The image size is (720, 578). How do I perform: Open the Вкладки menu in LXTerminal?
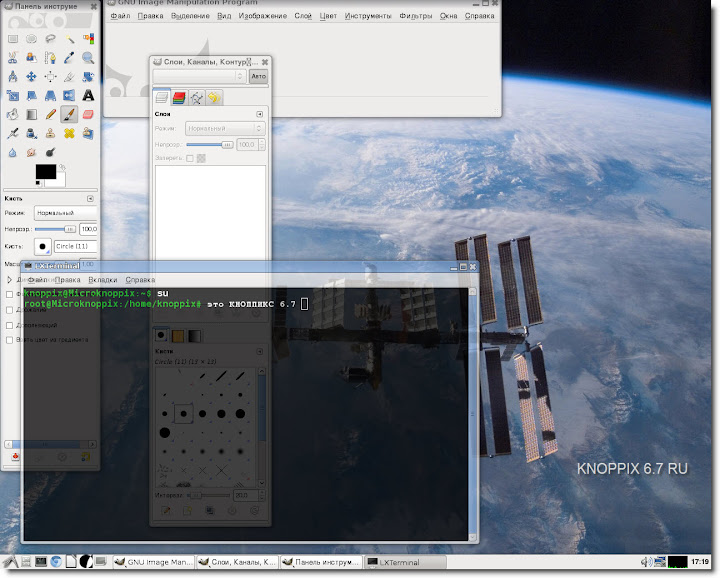coord(102,280)
